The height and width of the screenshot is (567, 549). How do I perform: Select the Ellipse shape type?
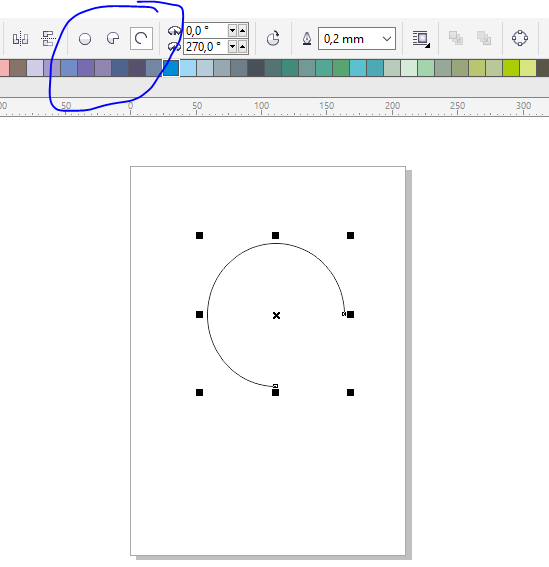85,39
